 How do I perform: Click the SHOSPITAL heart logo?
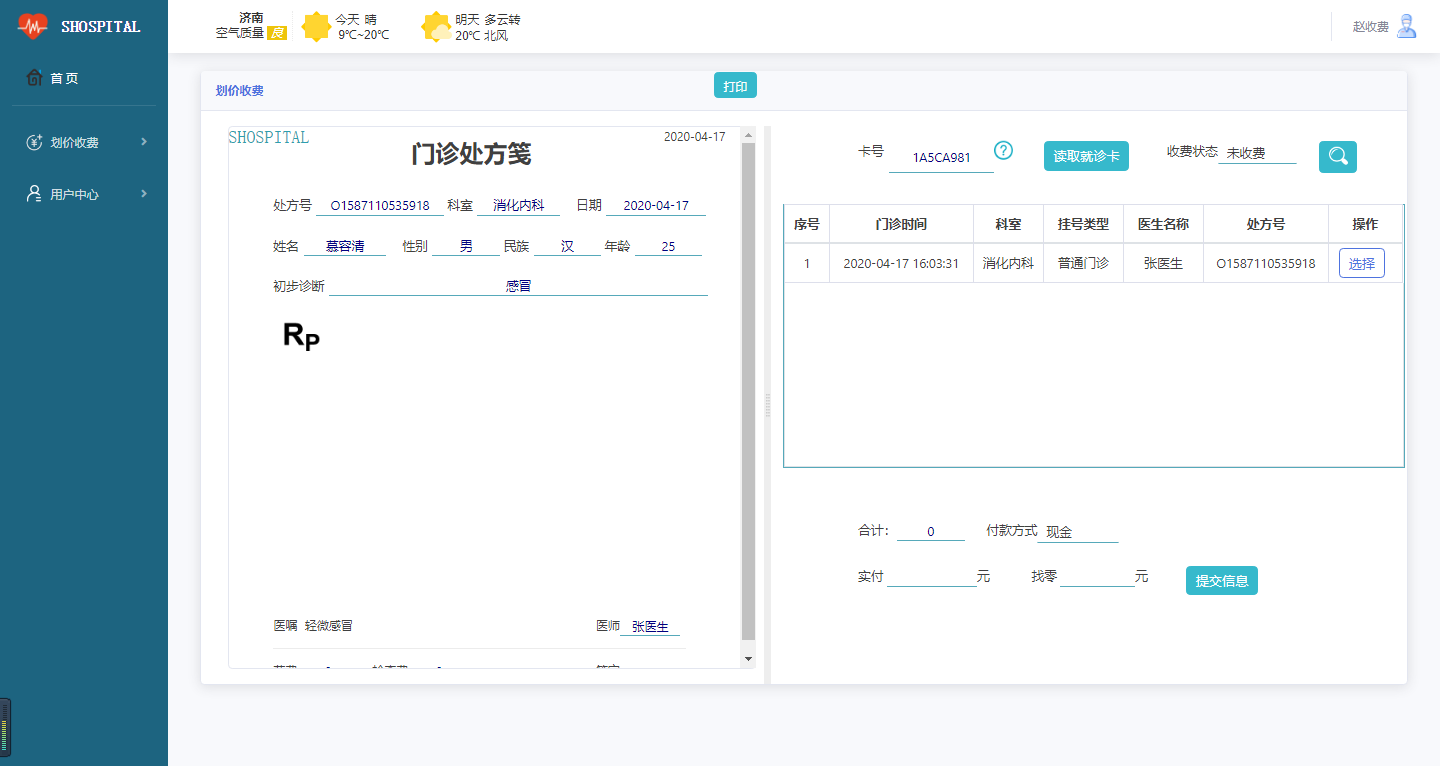(33, 25)
